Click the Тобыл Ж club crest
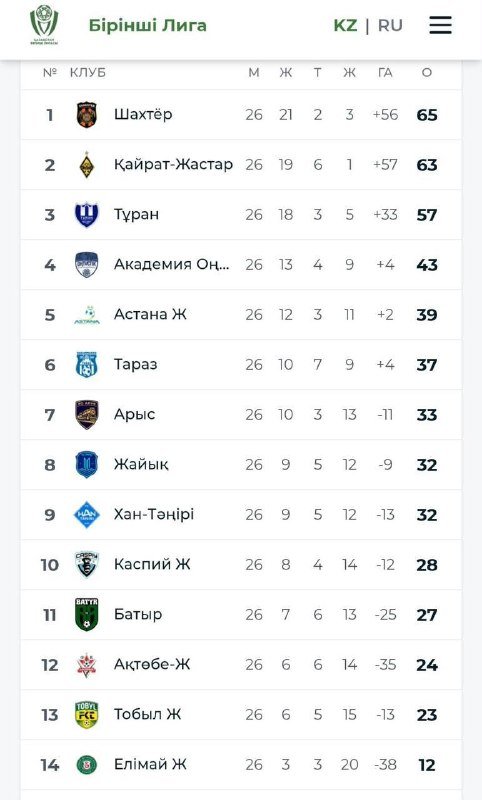The height and width of the screenshot is (800, 482). [87, 715]
